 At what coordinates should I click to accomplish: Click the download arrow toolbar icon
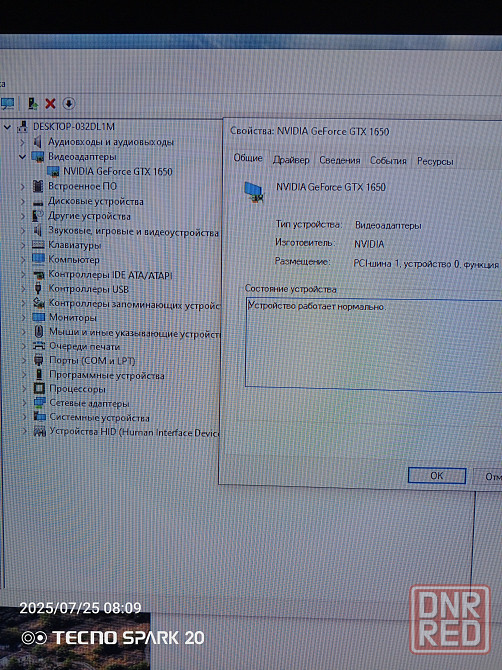[x=69, y=103]
